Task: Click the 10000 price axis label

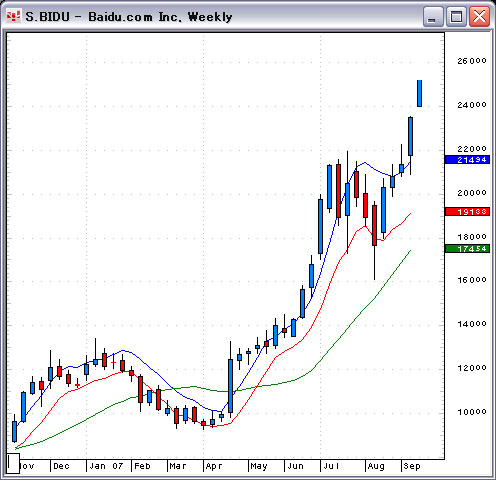Action: pyautogui.click(x=472, y=412)
